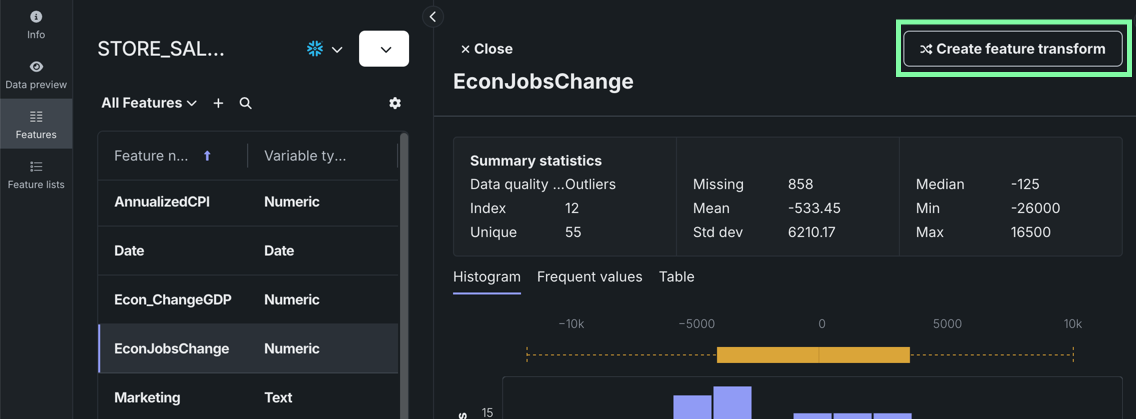Switch to the Frequent values tab

click(589, 277)
